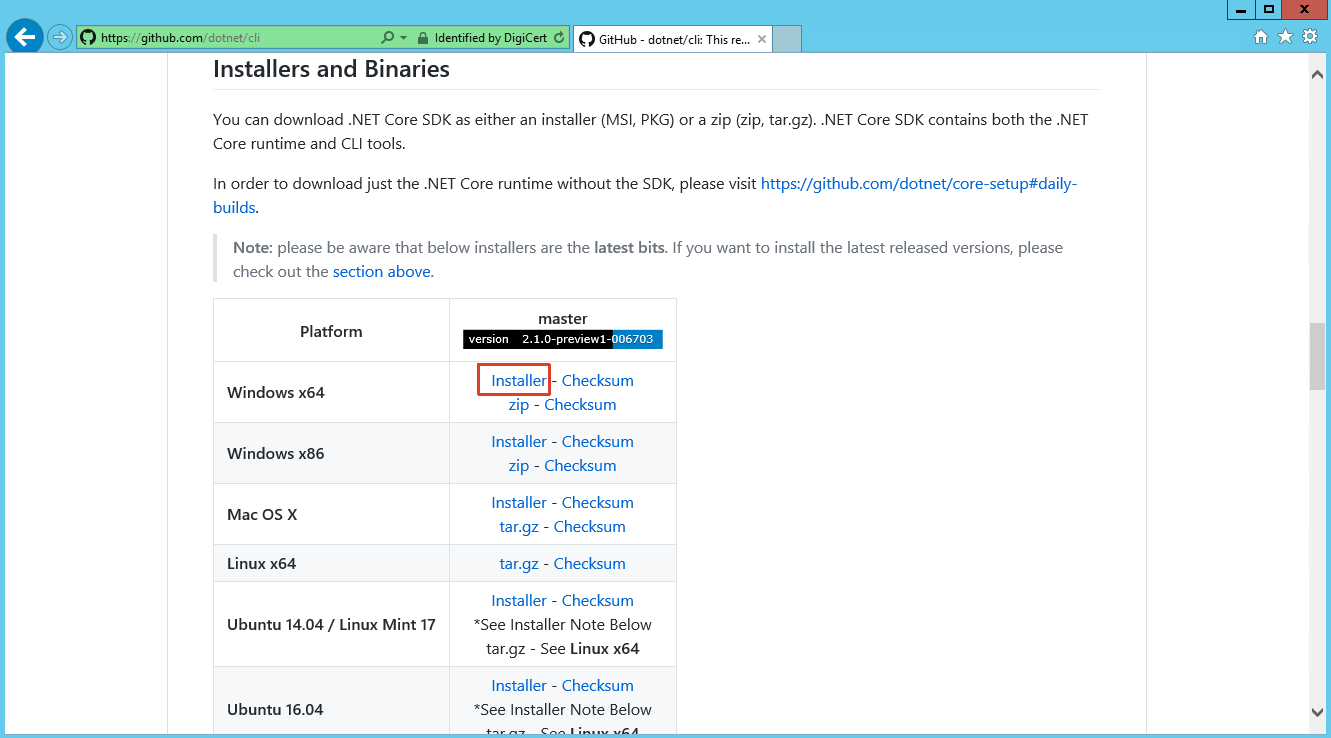Download Windows x86 zip
The width and height of the screenshot is (1331, 738).
click(x=519, y=466)
